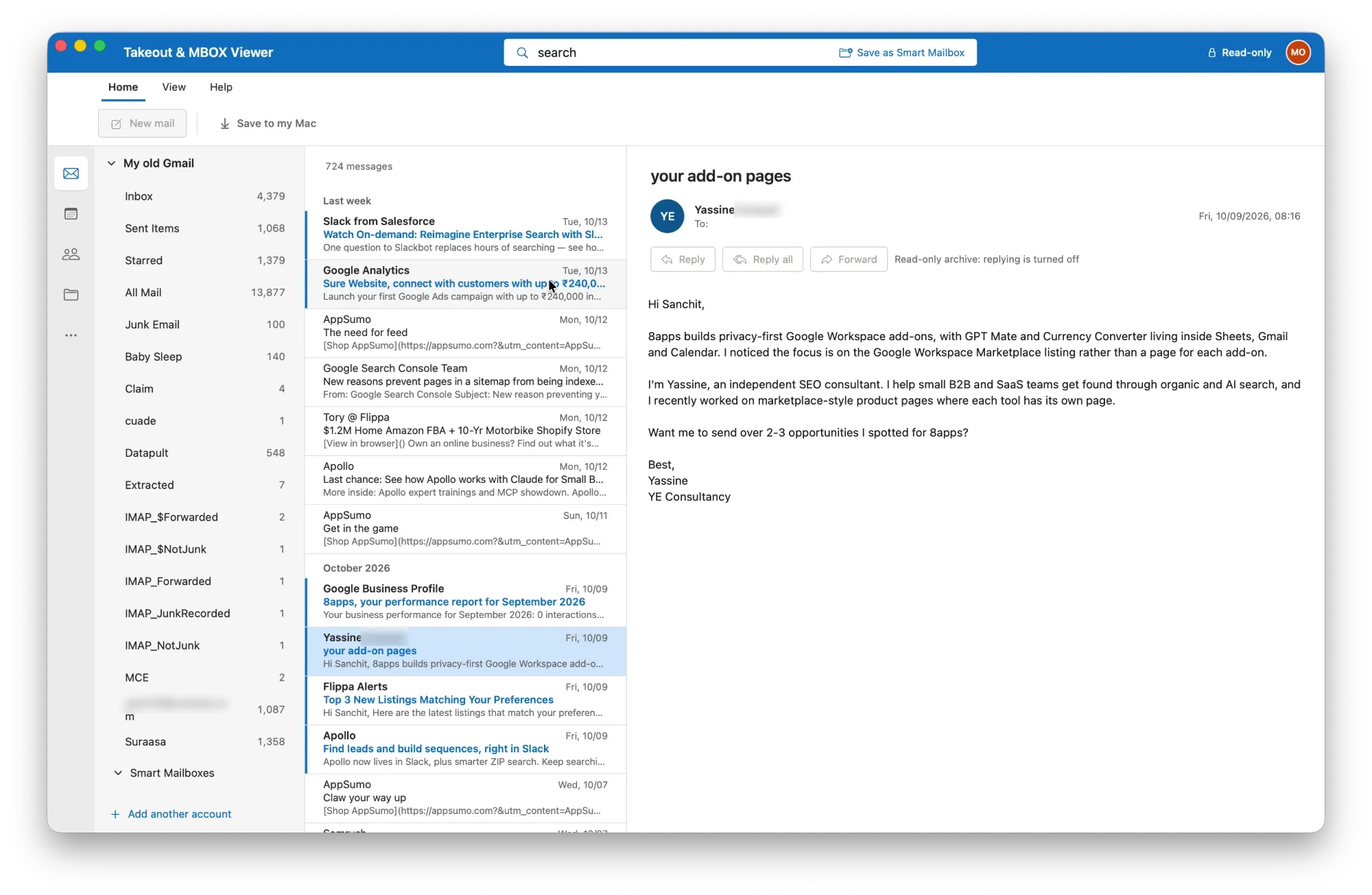The image size is (1372, 895).
Task: Open the Files folder icon in sidebar
Action: 71,295
